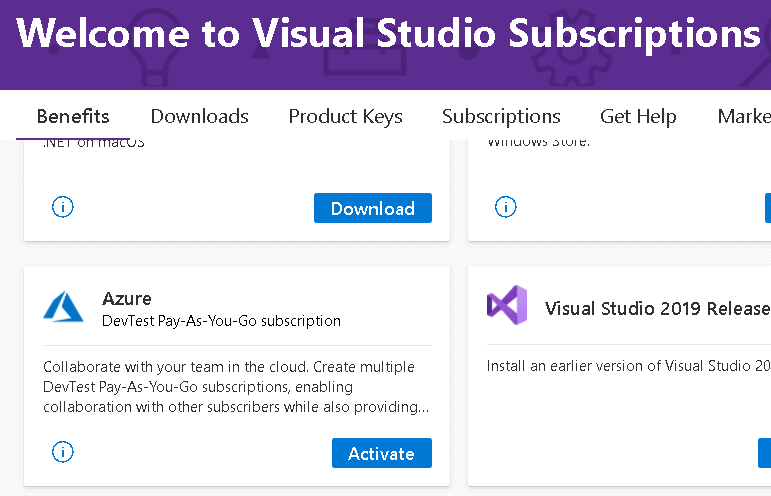
Task: Click the 'Welcome to Visual Studio Subscriptions' heading
Action: click(388, 33)
